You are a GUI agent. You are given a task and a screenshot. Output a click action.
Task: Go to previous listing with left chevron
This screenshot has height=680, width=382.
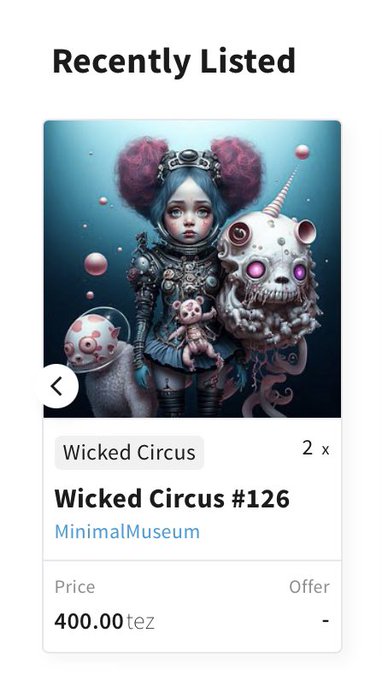tap(58, 386)
